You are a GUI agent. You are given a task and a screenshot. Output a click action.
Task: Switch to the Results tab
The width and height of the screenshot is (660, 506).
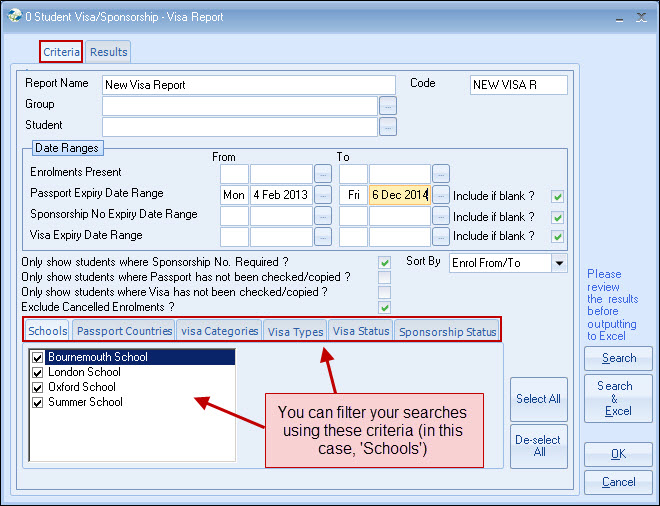click(109, 52)
